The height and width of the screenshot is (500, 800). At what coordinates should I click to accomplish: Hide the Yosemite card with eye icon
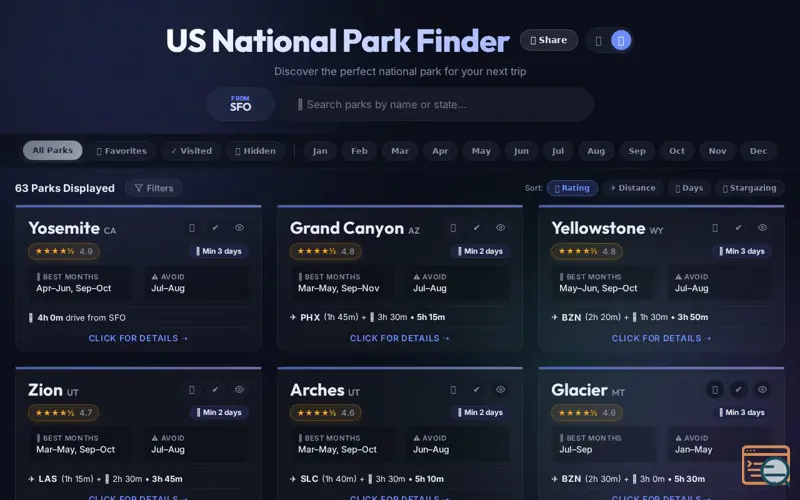click(239, 228)
